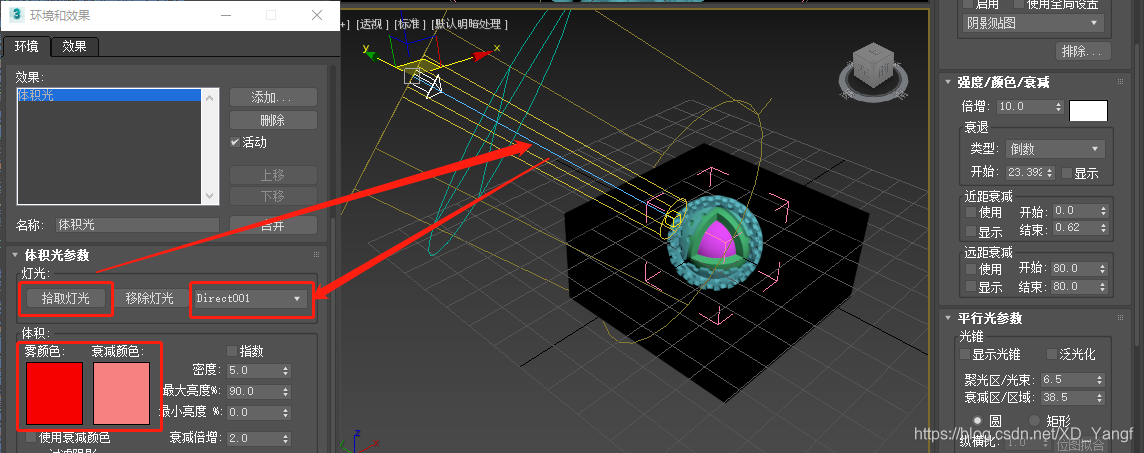Open the 阴影贴图 shadow type dropdown
This screenshot has width=1144, height=453.
tap(1034, 23)
